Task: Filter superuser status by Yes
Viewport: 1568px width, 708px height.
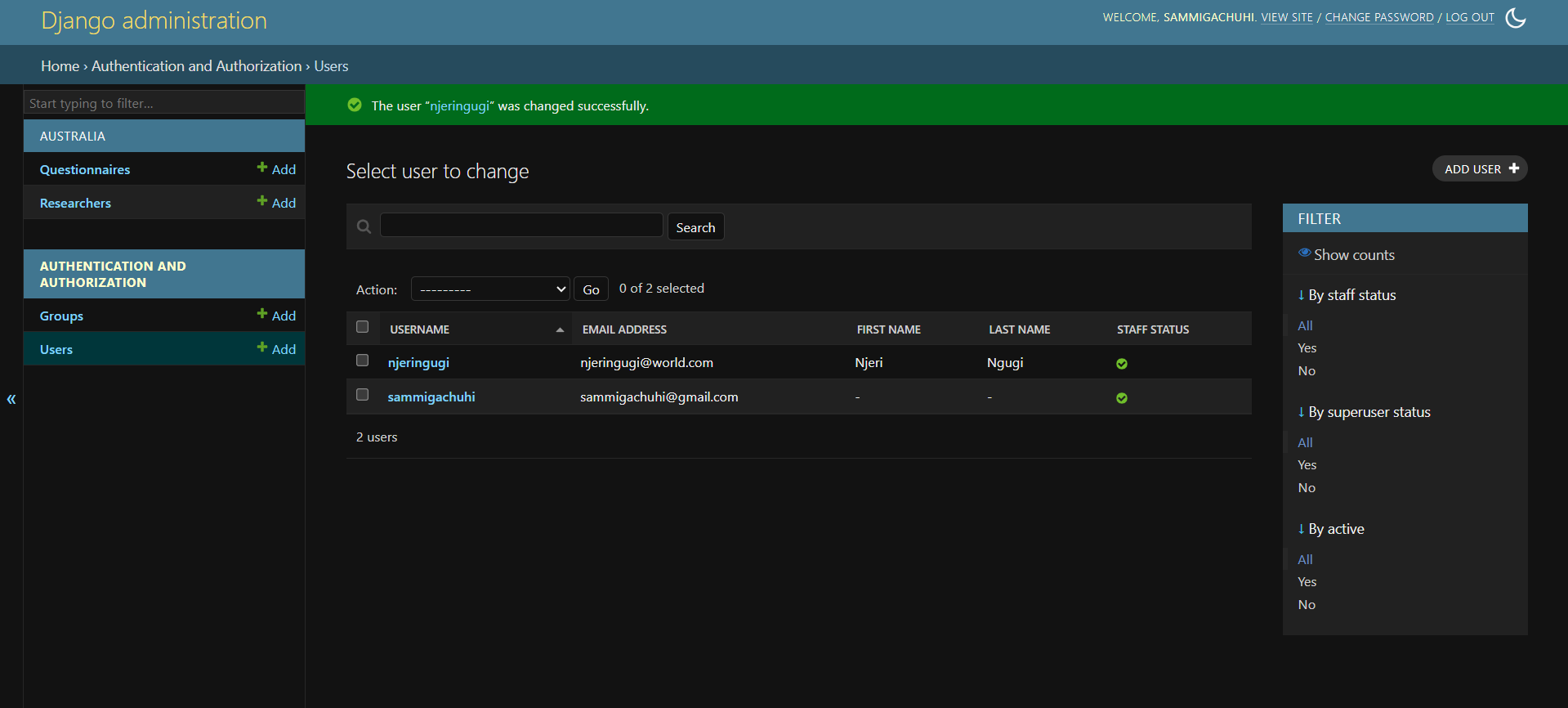Action: pyautogui.click(x=1307, y=464)
